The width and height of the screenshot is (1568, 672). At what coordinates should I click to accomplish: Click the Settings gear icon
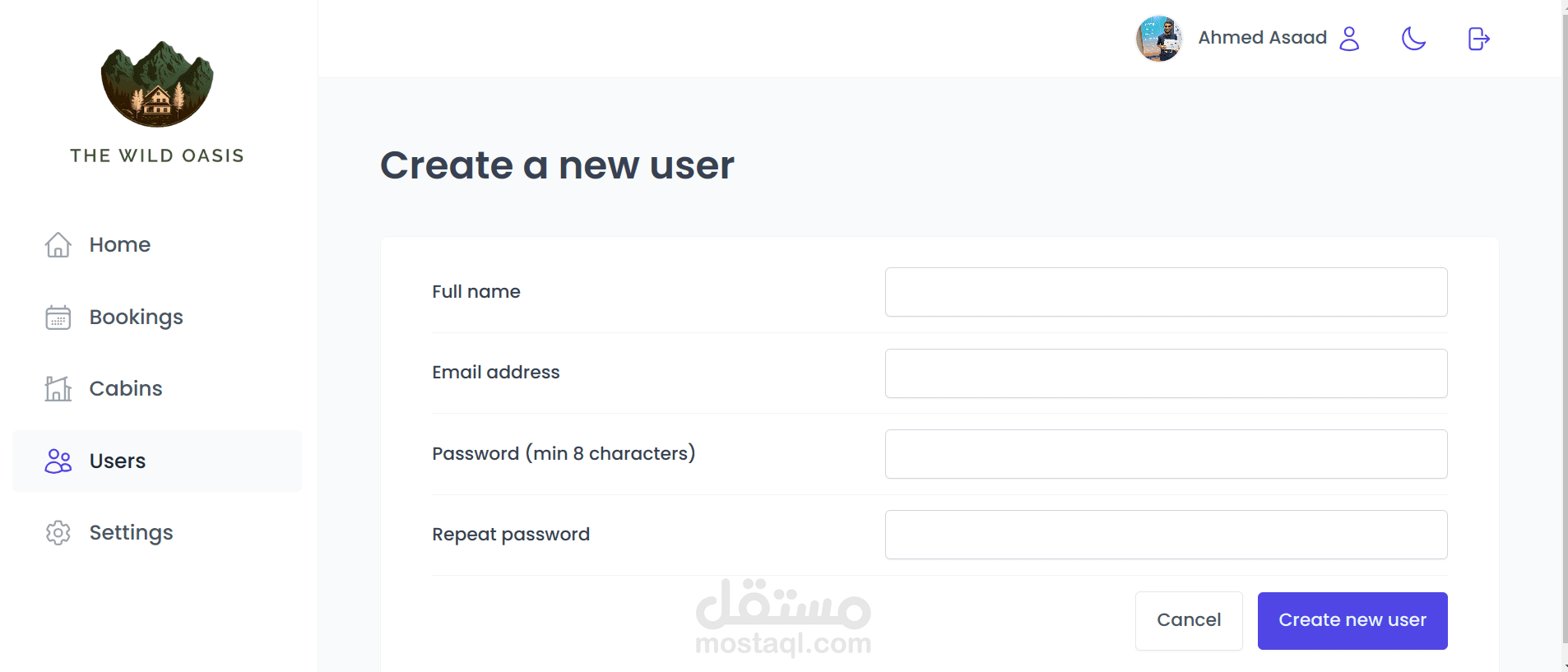point(58,533)
